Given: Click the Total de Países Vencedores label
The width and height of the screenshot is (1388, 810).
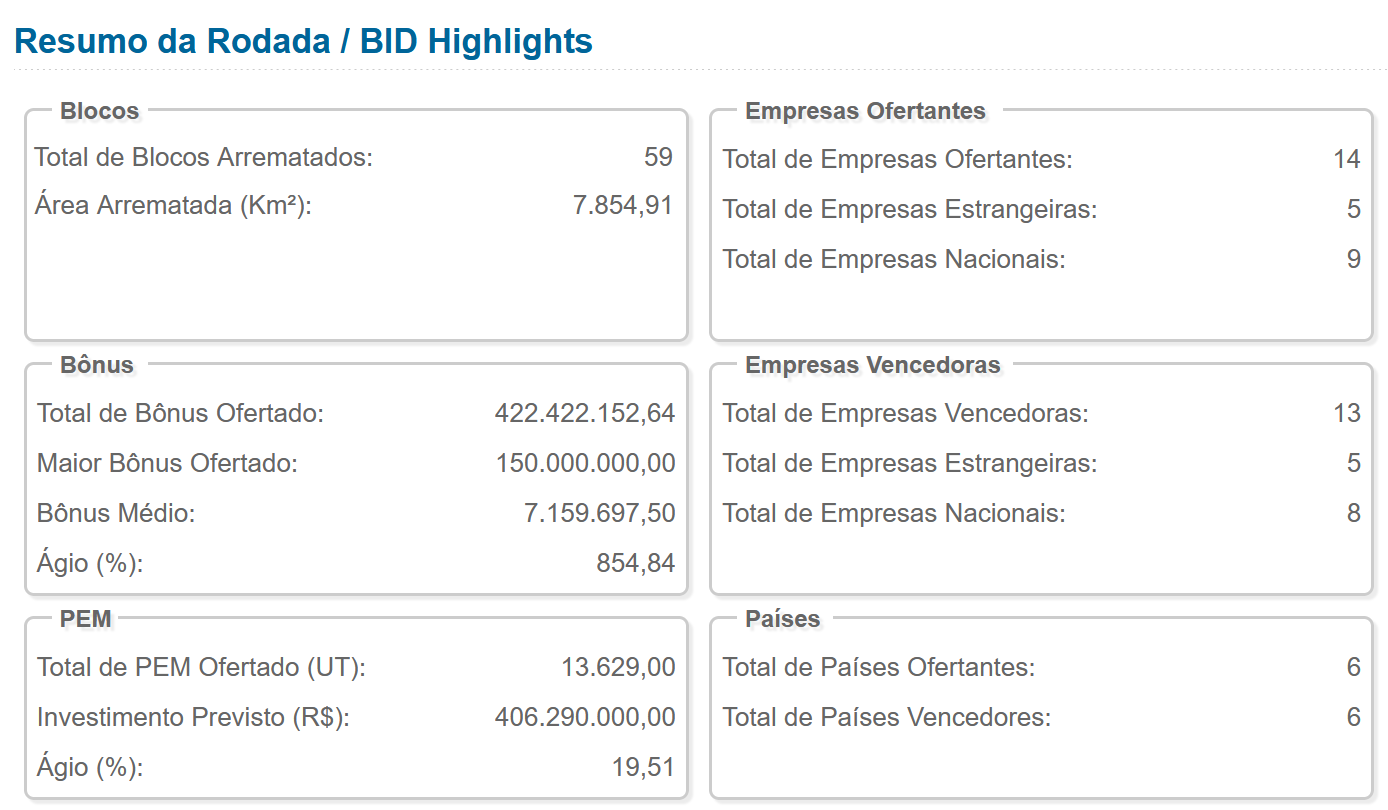Looking at the screenshot, I should (x=886, y=718).
